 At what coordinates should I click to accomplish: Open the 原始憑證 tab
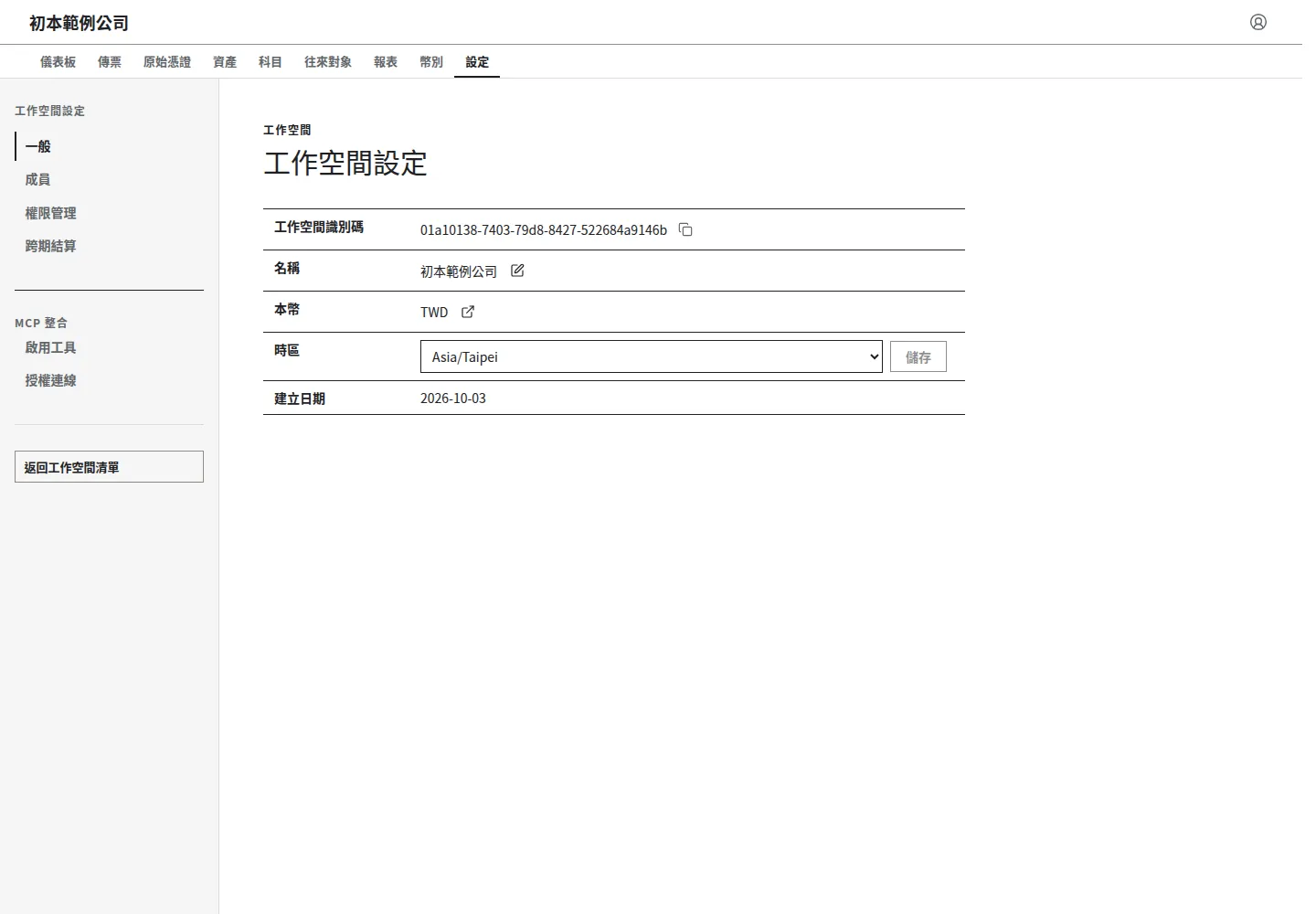[167, 62]
